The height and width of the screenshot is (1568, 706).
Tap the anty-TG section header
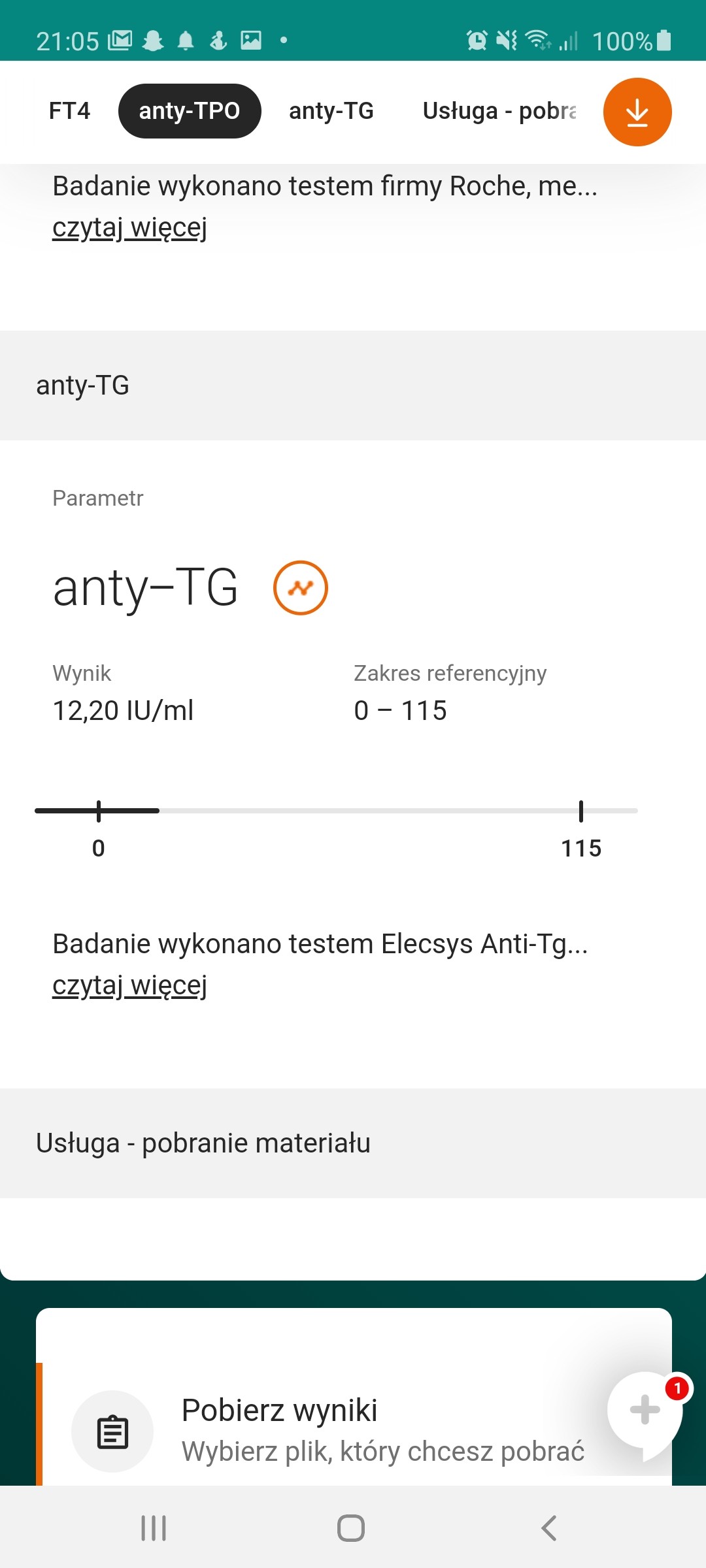83,385
